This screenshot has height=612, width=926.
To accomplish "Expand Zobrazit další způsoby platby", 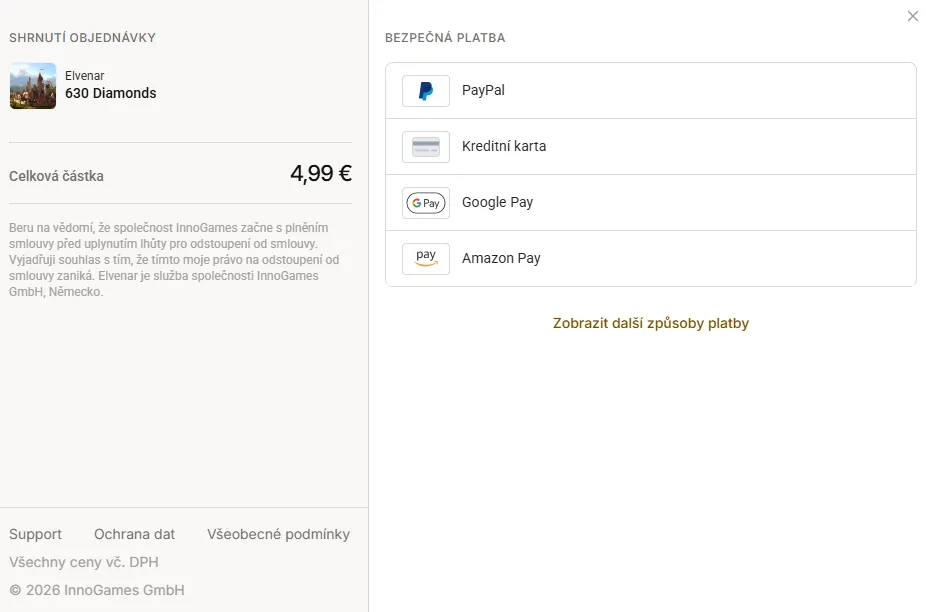I will 651,324.
